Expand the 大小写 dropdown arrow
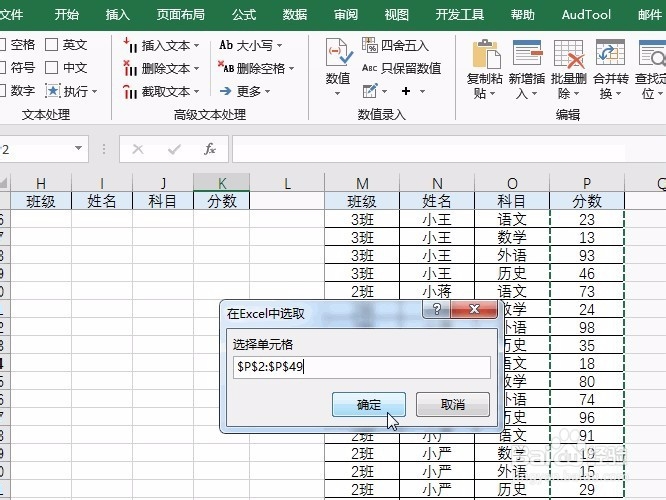 279,45
